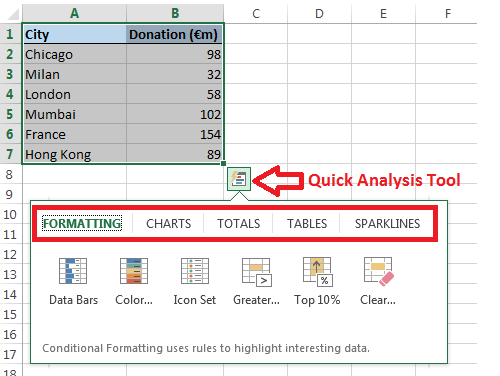Select the cell with value 32
This screenshot has height=376, width=500.
coord(175,74)
